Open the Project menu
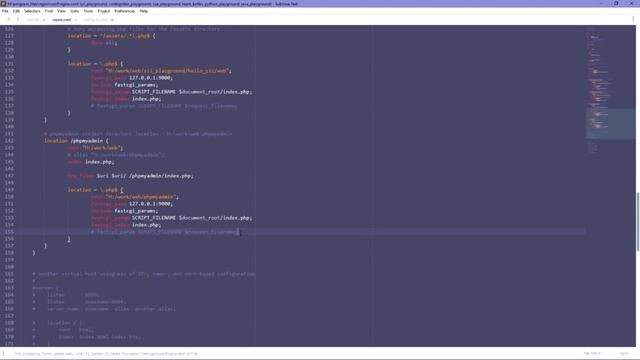This screenshot has width=640, height=360. point(104,11)
